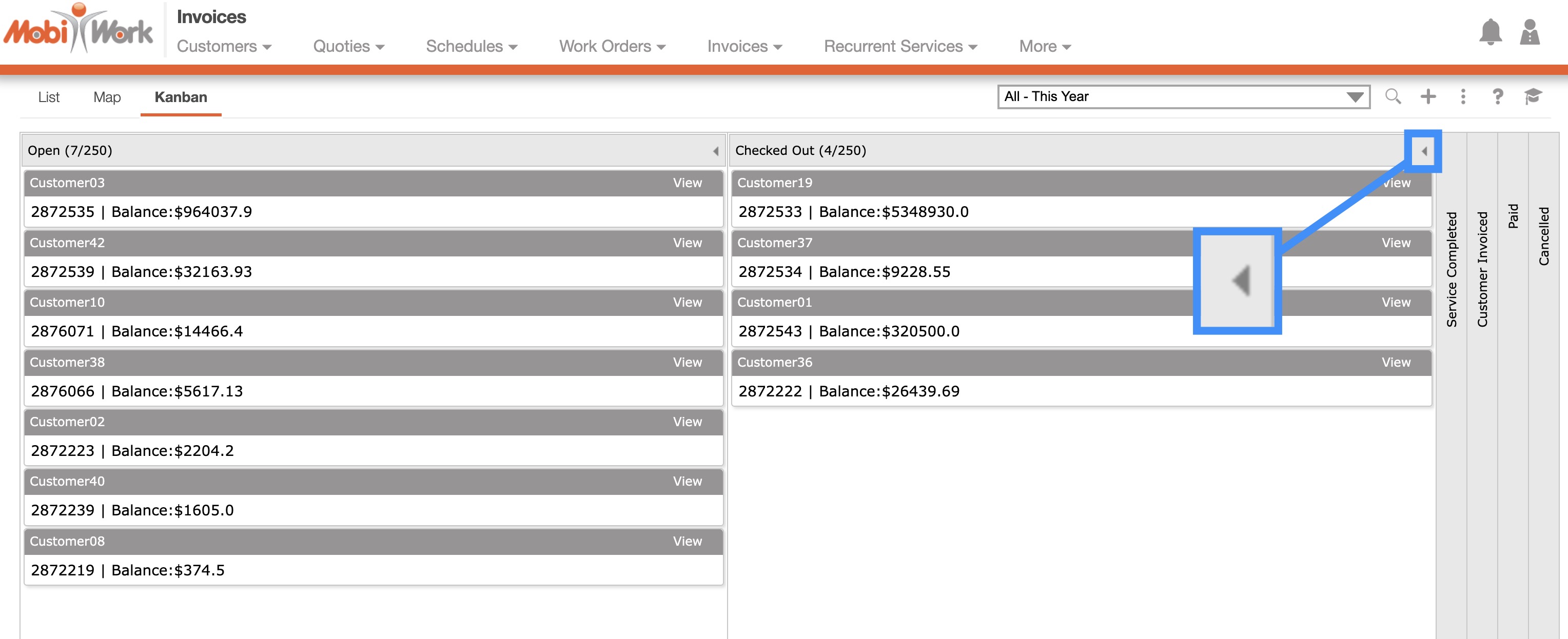The image size is (1568, 639).
Task: Expand the Recurrent Services menu
Action: 900,46
